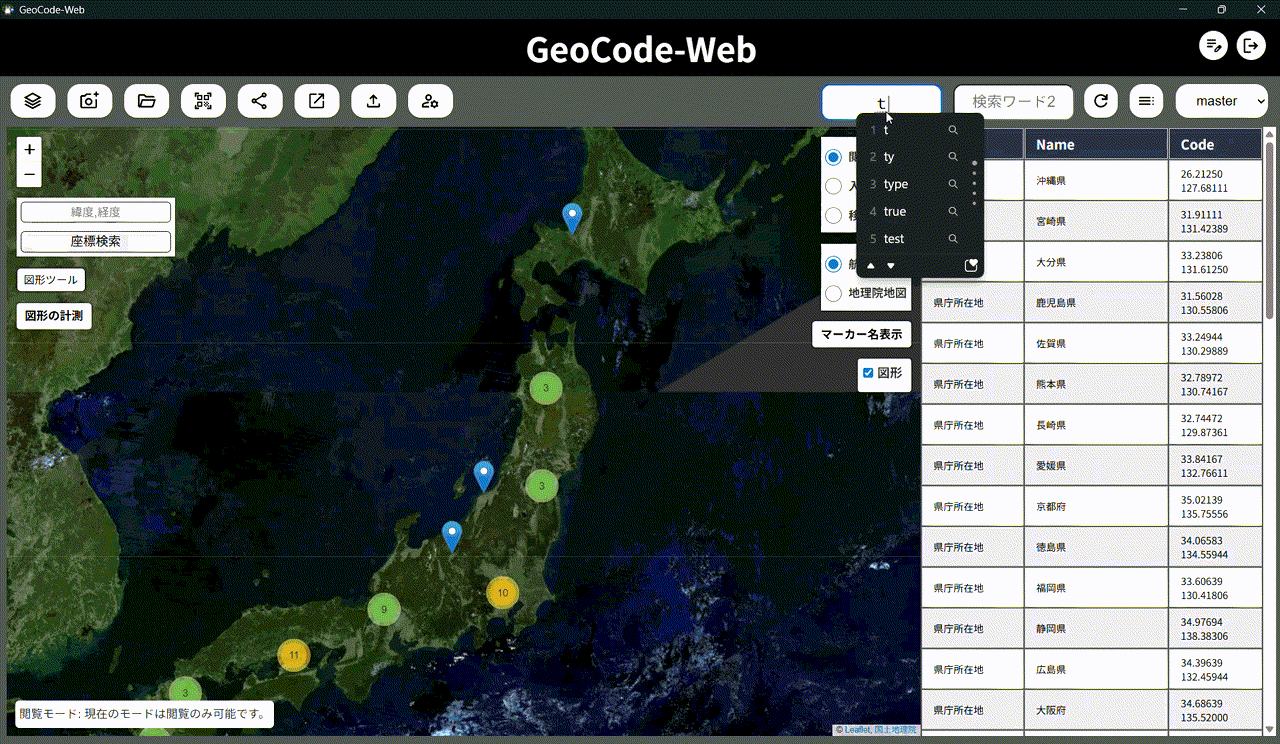Click the Hokkaido blue map marker
Screen dimensions: 1280x744
[572, 218]
